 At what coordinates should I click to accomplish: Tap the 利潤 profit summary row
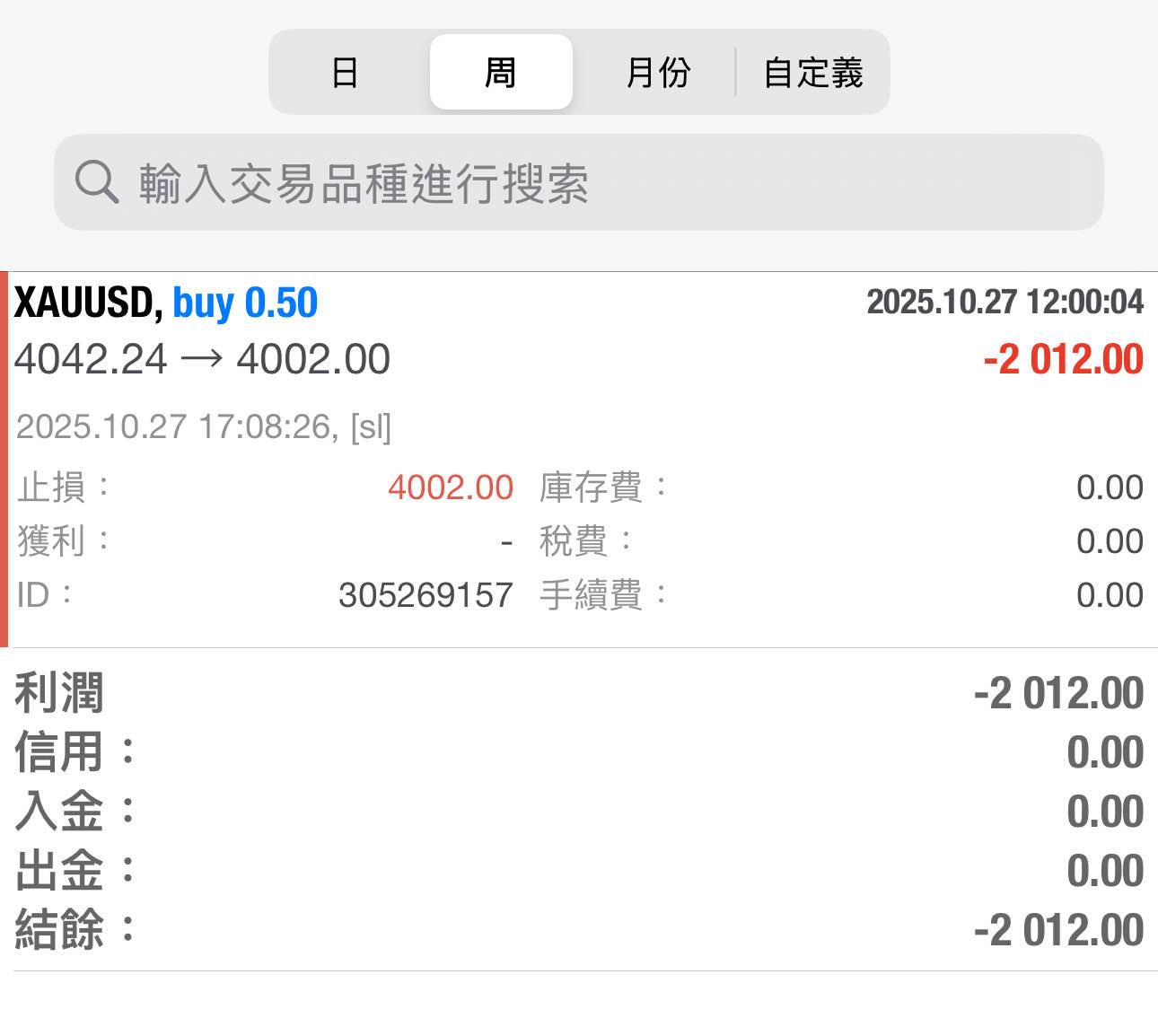[579, 693]
